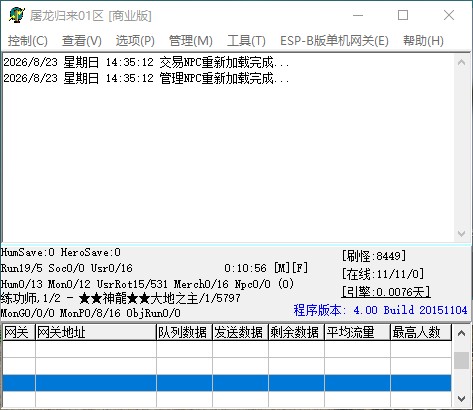Click log pane scroll down arrow
Screen dimensions: 473x410
pyautogui.click(x=462, y=233)
